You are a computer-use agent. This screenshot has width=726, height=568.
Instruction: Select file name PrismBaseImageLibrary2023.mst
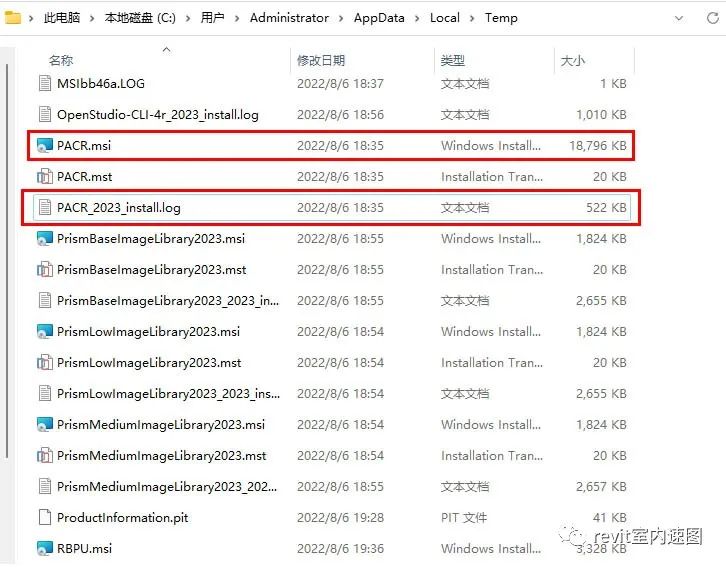point(151,269)
